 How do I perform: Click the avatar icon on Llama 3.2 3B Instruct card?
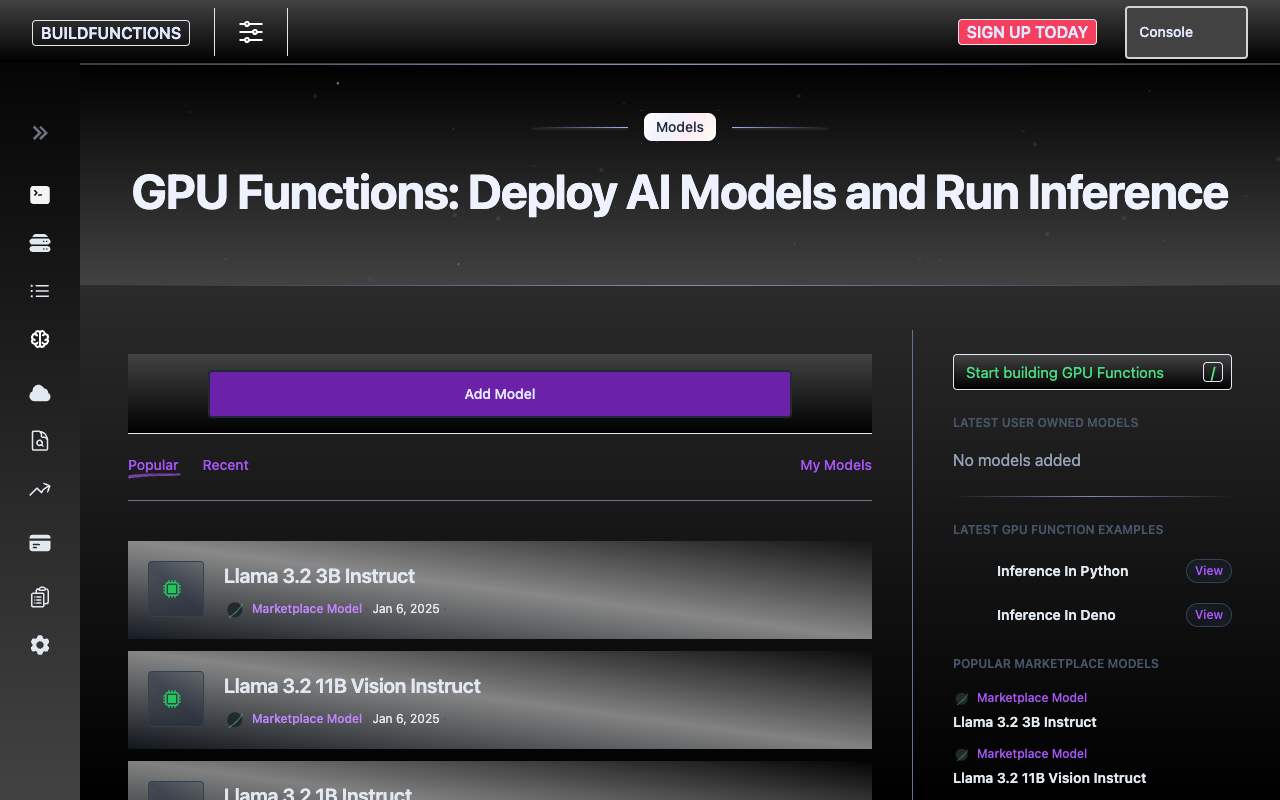[234, 609]
